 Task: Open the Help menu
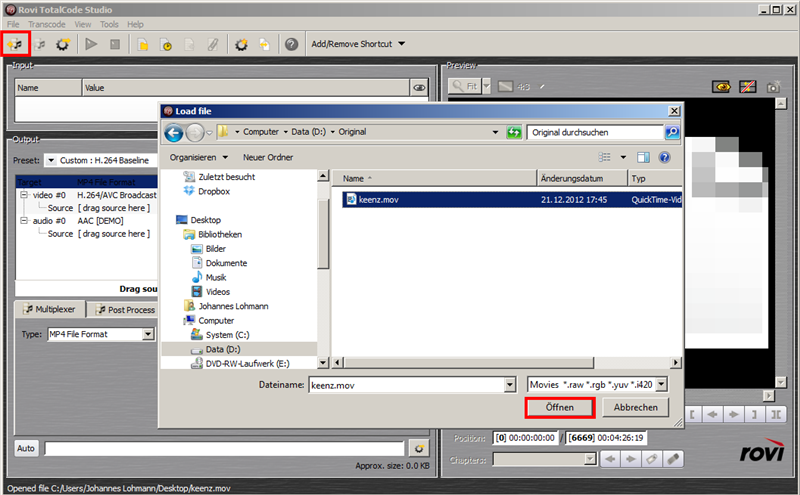pos(135,24)
